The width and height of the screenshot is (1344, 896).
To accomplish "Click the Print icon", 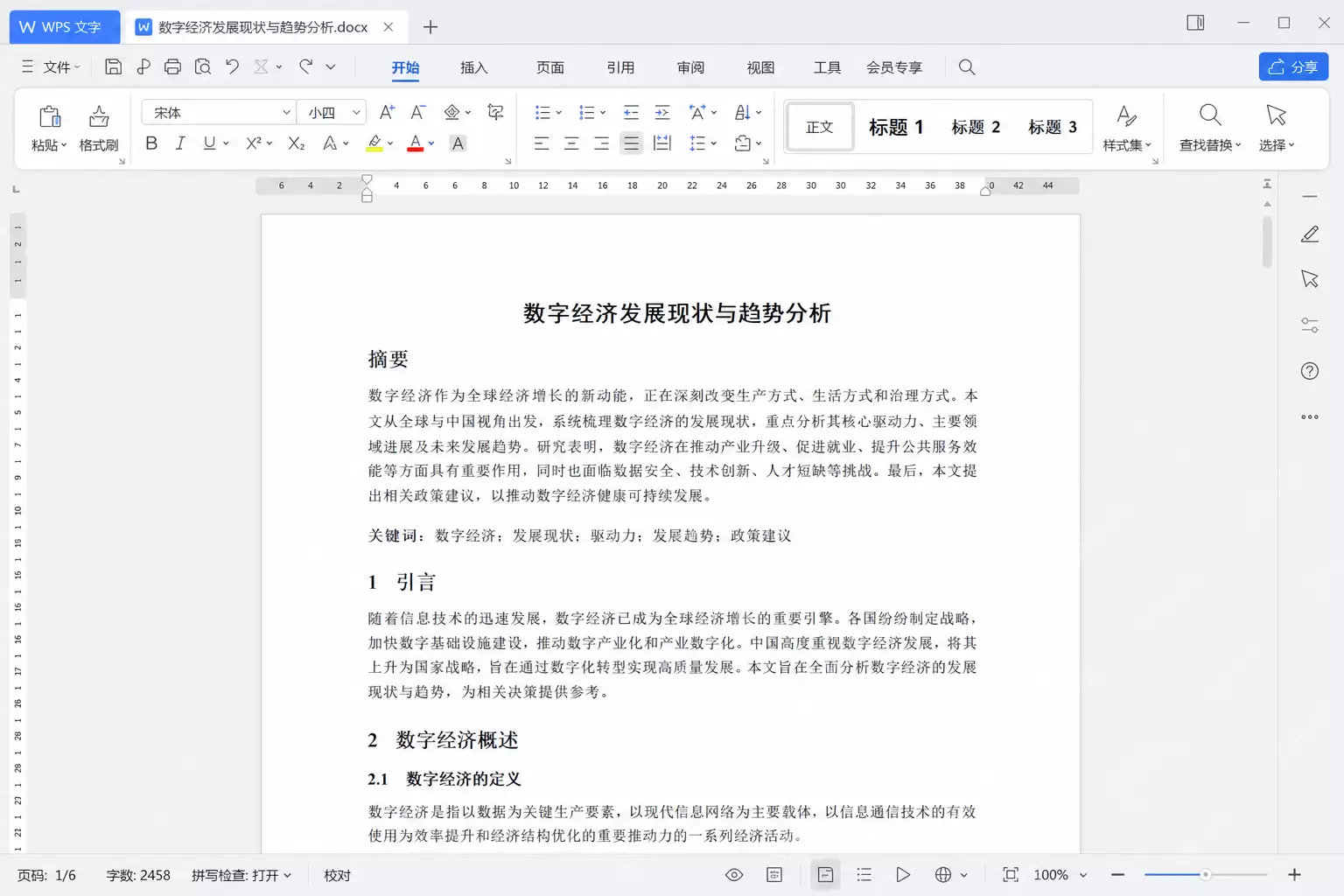I will click(x=173, y=66).
